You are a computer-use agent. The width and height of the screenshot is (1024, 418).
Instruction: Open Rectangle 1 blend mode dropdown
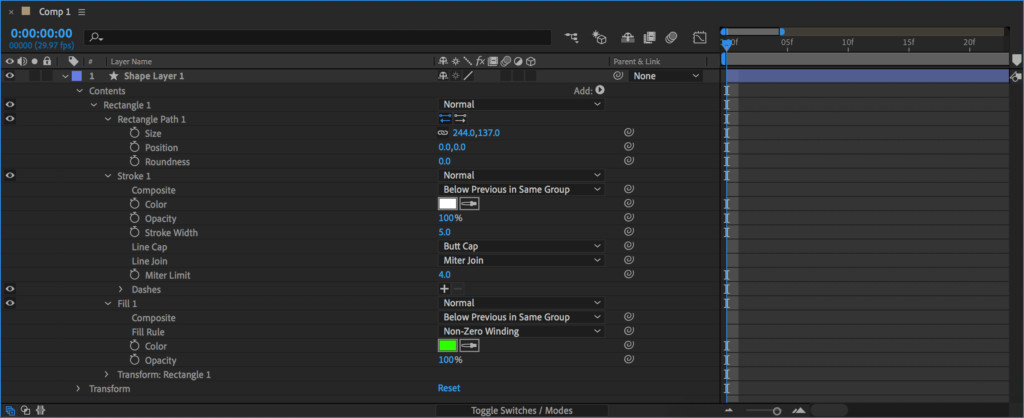coord(520,104)
